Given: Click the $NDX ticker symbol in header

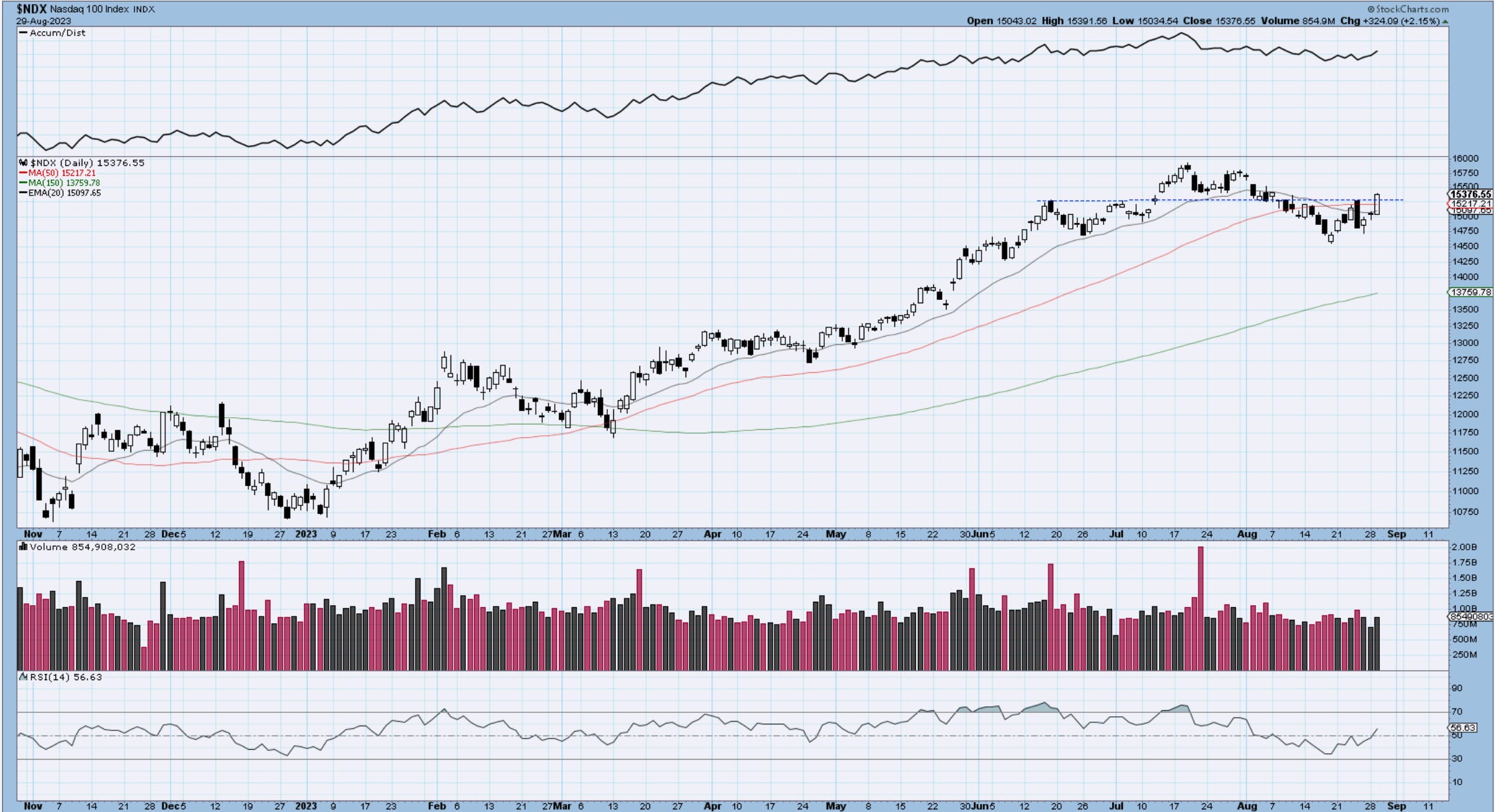Looking at the screenshot, I should coord(31,9).
